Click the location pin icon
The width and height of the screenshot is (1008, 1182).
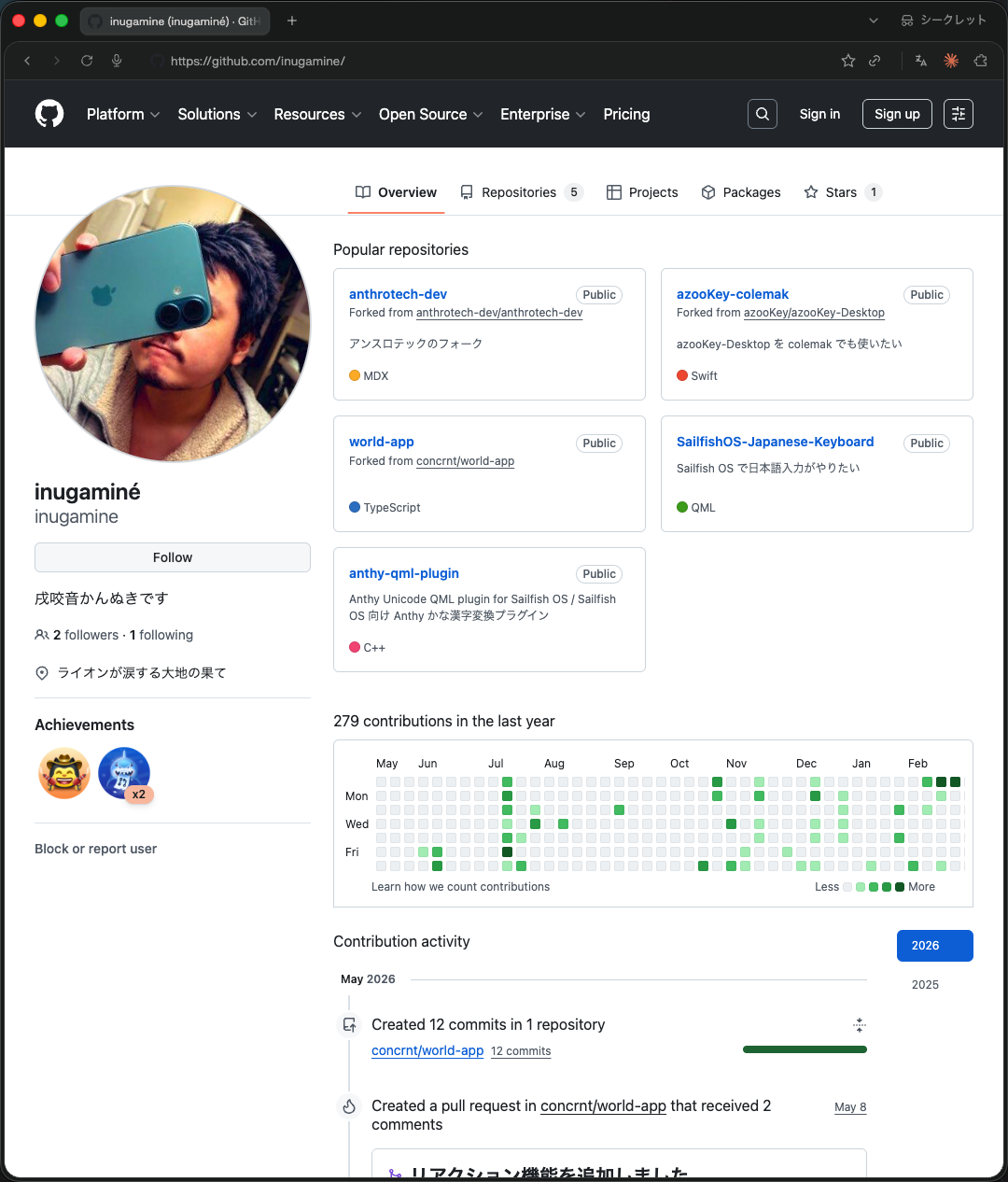coord(42,673)
